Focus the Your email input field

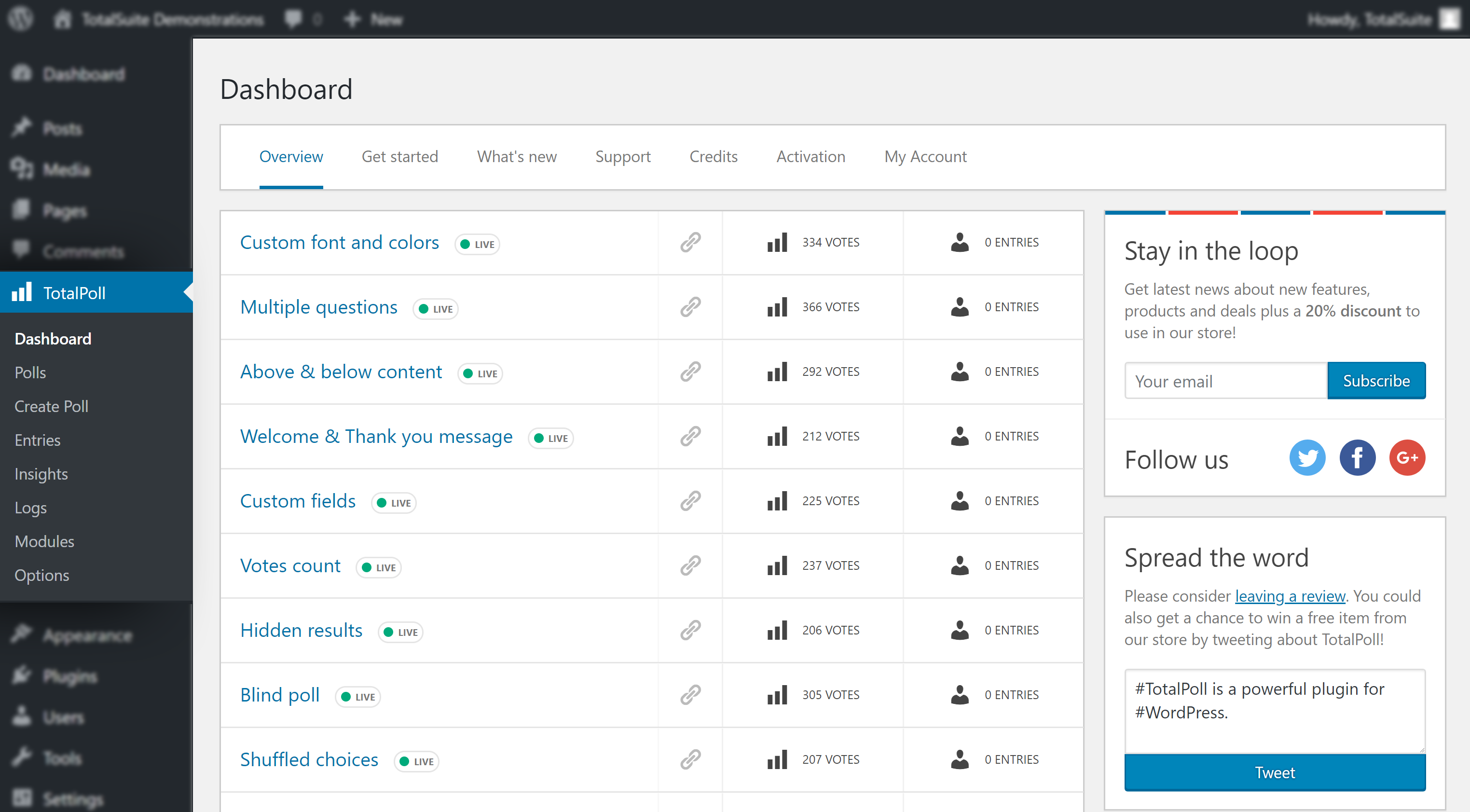click(1226, 381)
